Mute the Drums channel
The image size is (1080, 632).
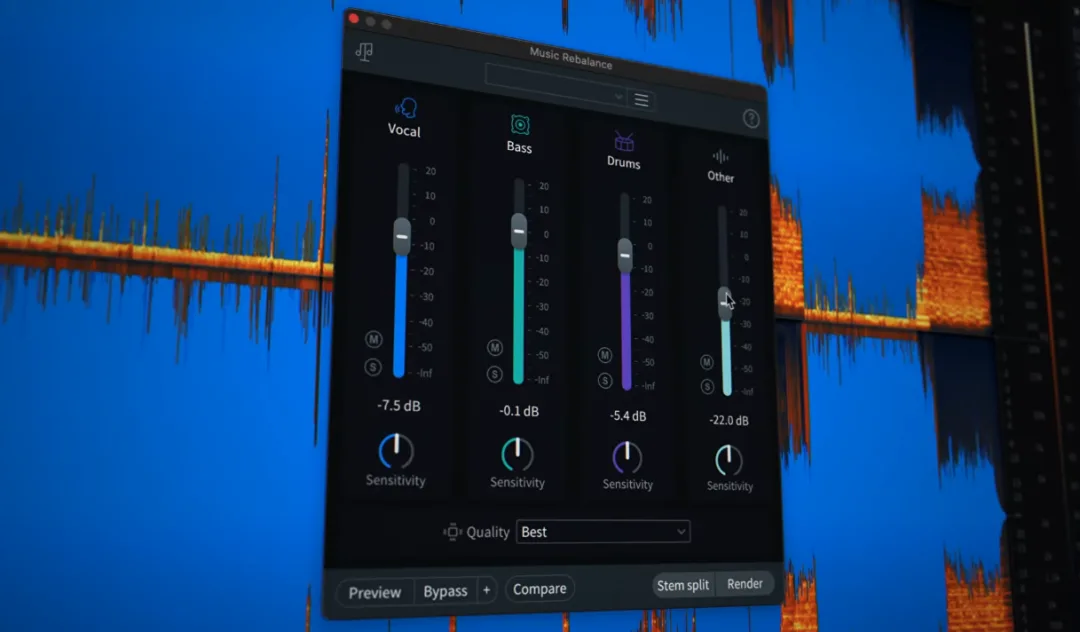[x=604, y=355]
